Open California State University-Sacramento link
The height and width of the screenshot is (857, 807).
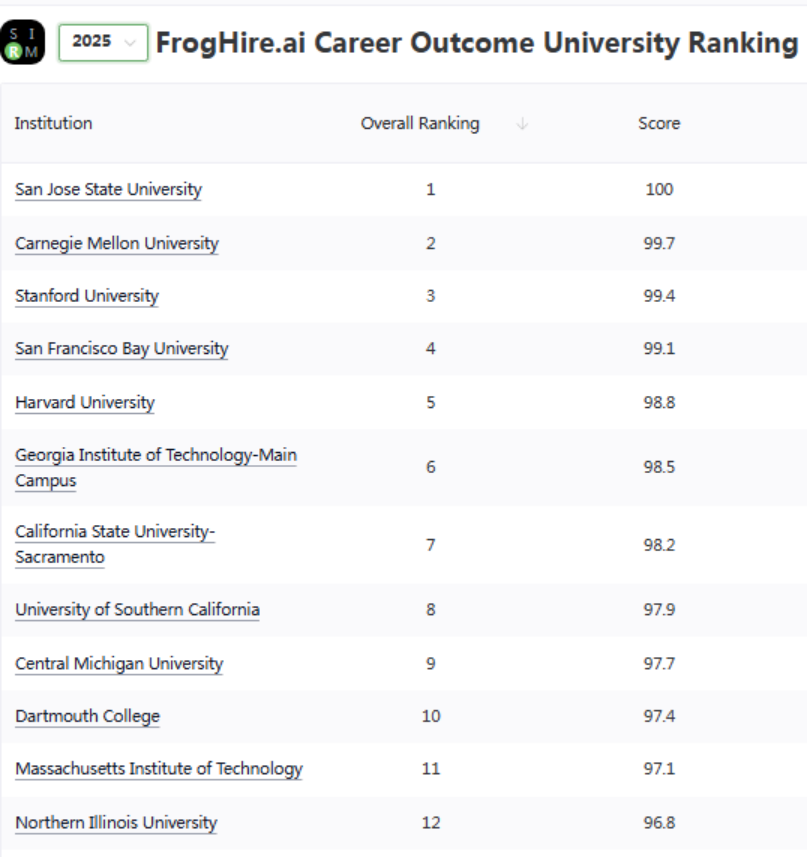click(115, 532)
